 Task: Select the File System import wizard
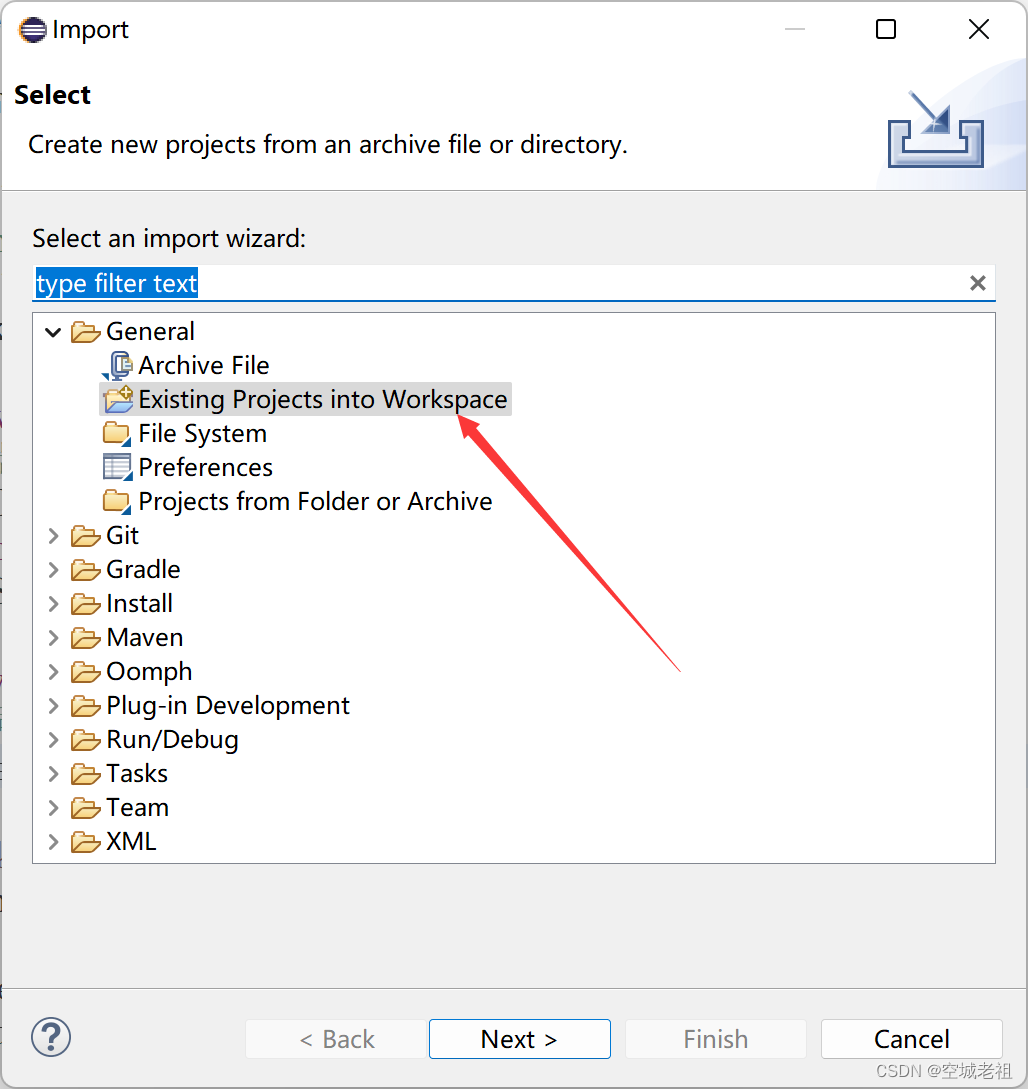tap(203, 433)
